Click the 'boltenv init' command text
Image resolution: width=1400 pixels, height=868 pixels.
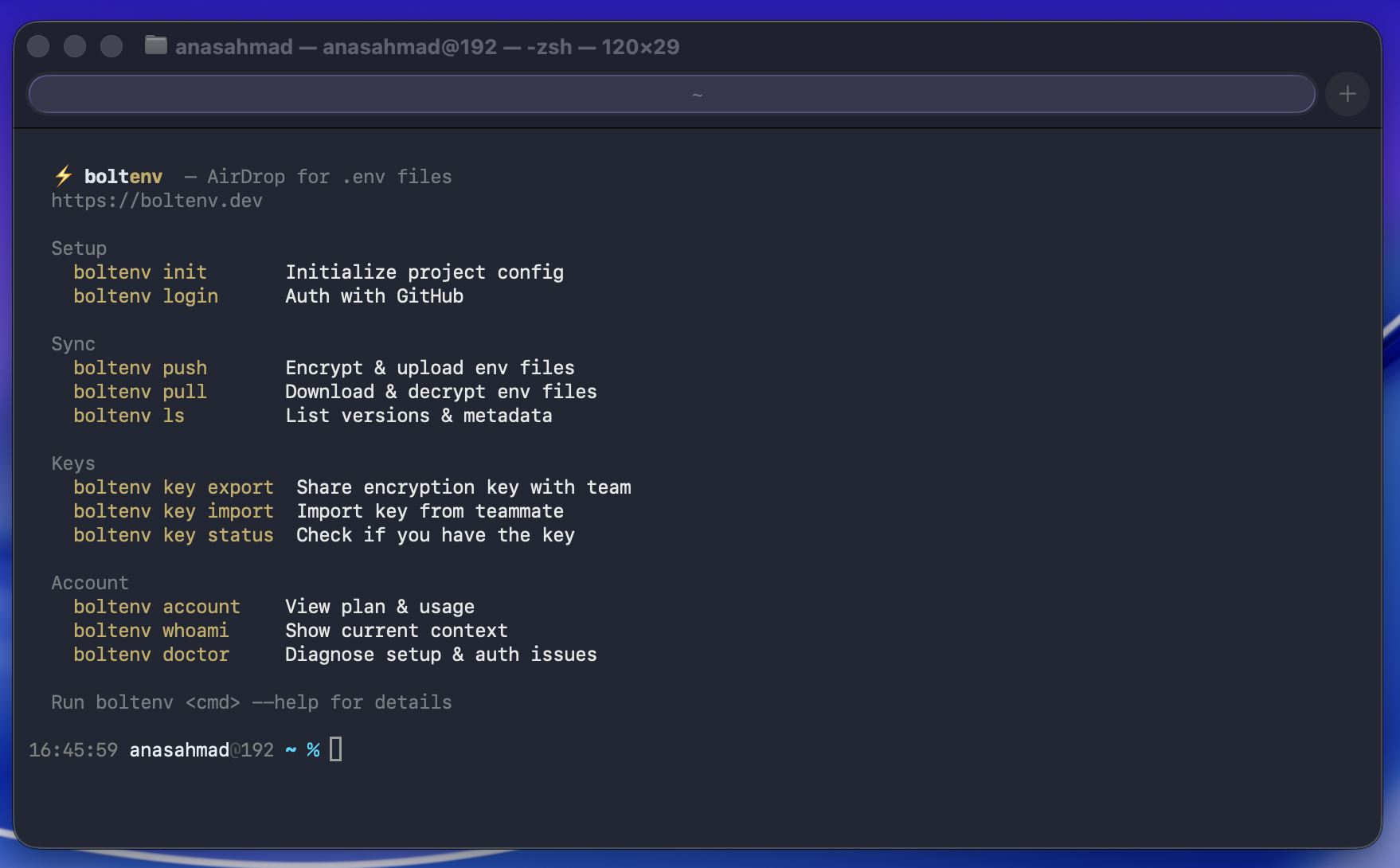[140, 272]
